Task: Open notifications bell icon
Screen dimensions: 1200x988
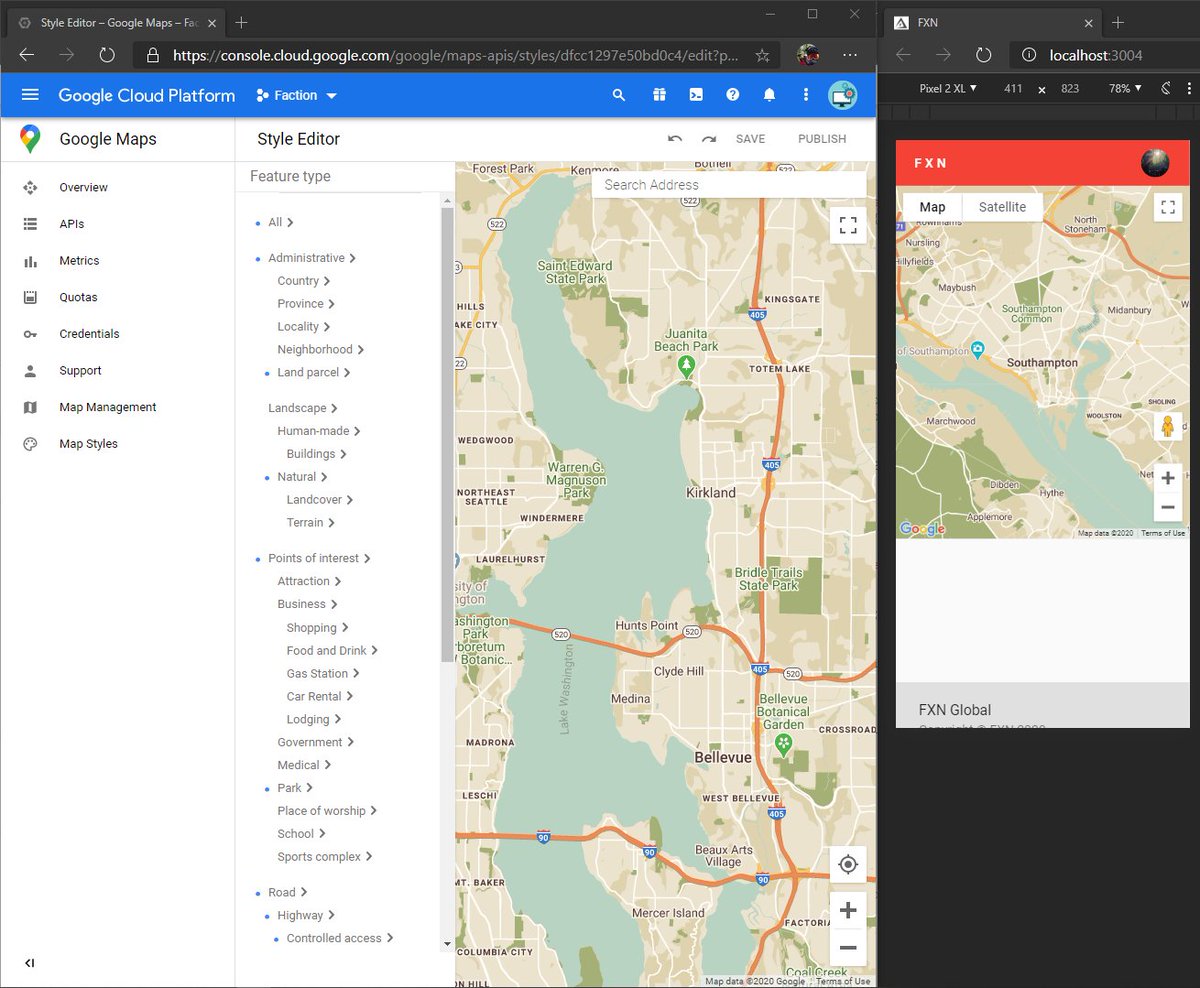Action: (769, 95)
